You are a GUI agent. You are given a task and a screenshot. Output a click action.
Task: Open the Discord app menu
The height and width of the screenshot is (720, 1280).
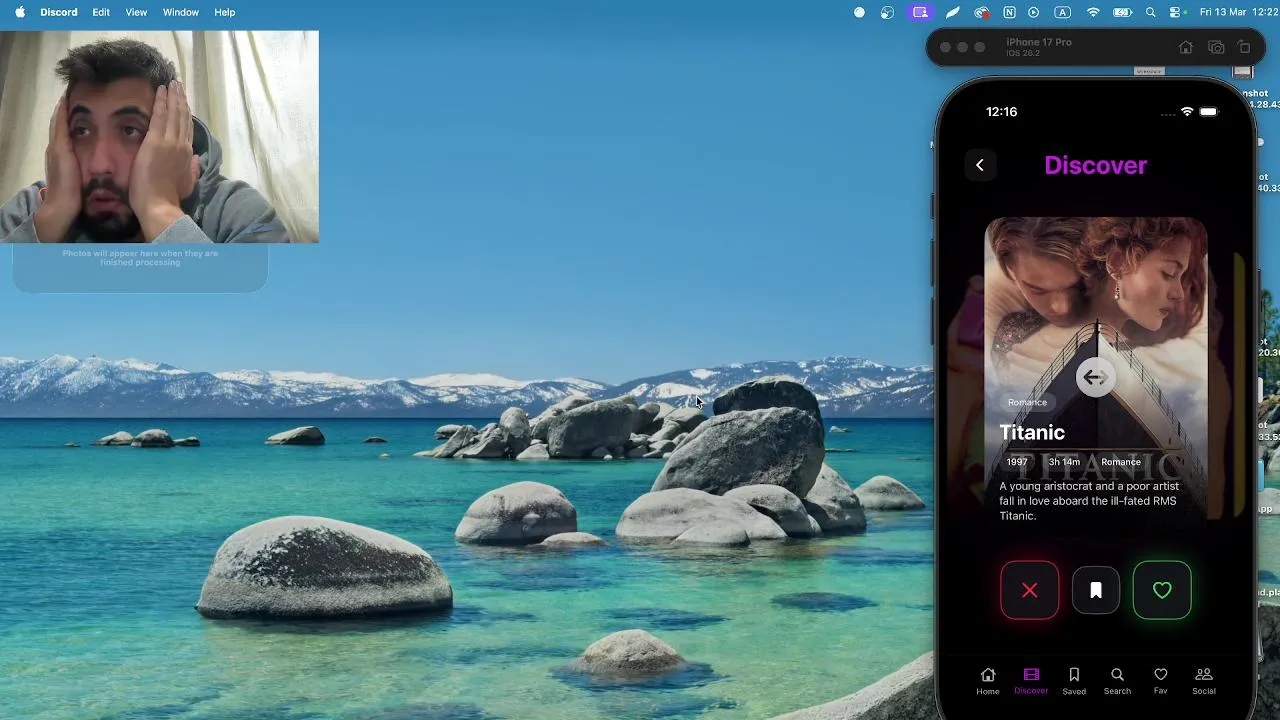59,12
